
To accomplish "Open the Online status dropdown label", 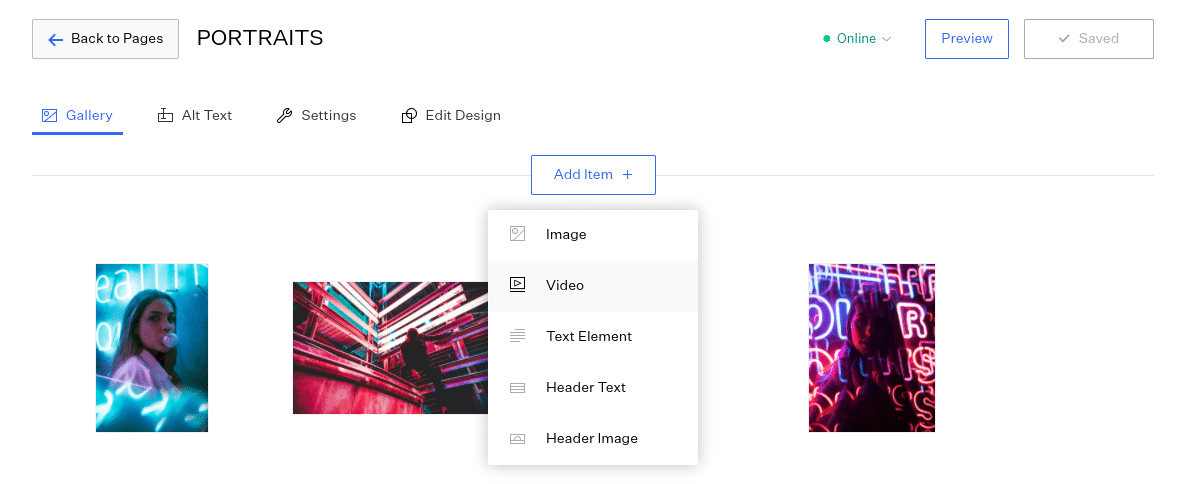I will [x=856, y=38].
